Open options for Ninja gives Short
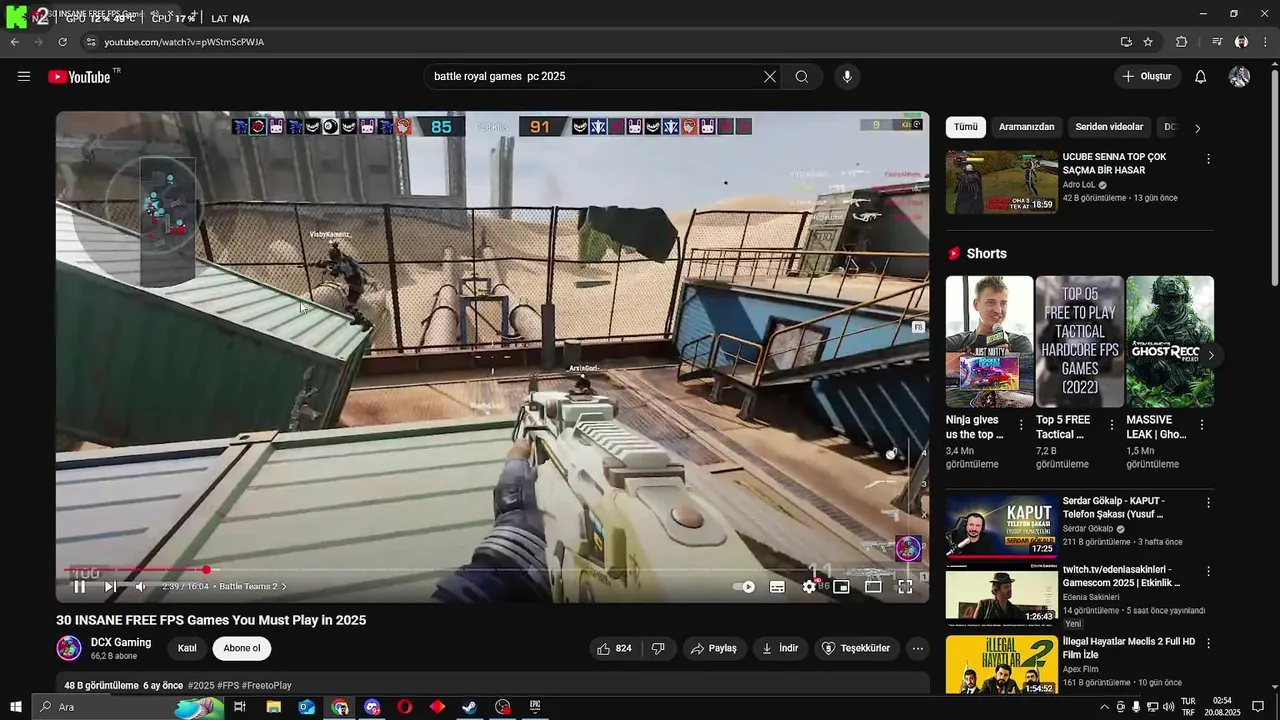The image size is (1280, 720). point(1021,425)
